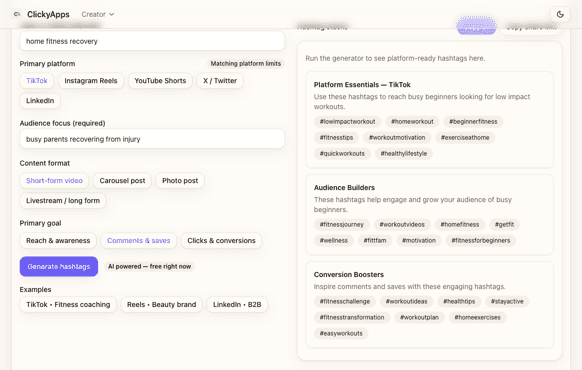The height and width of the screenshot is (370, 582).
Task: Click the #wellness hashtag
Action: [x=334, y=240]
